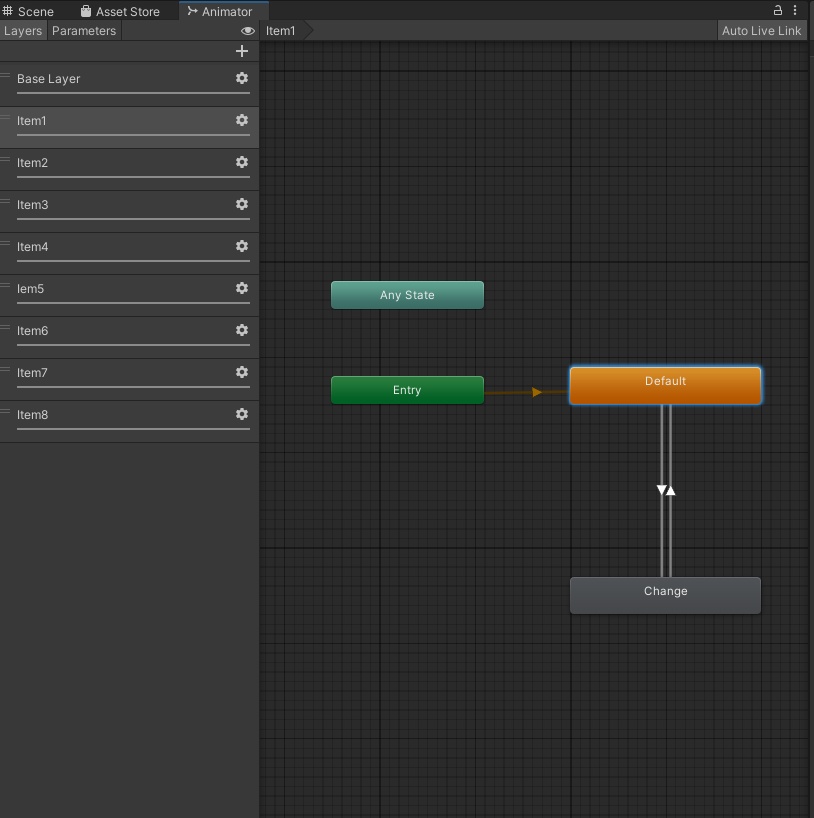Open settings gear for Iem5 layer
The width and height of the screenshot is (814, 818).
(242, 288)
